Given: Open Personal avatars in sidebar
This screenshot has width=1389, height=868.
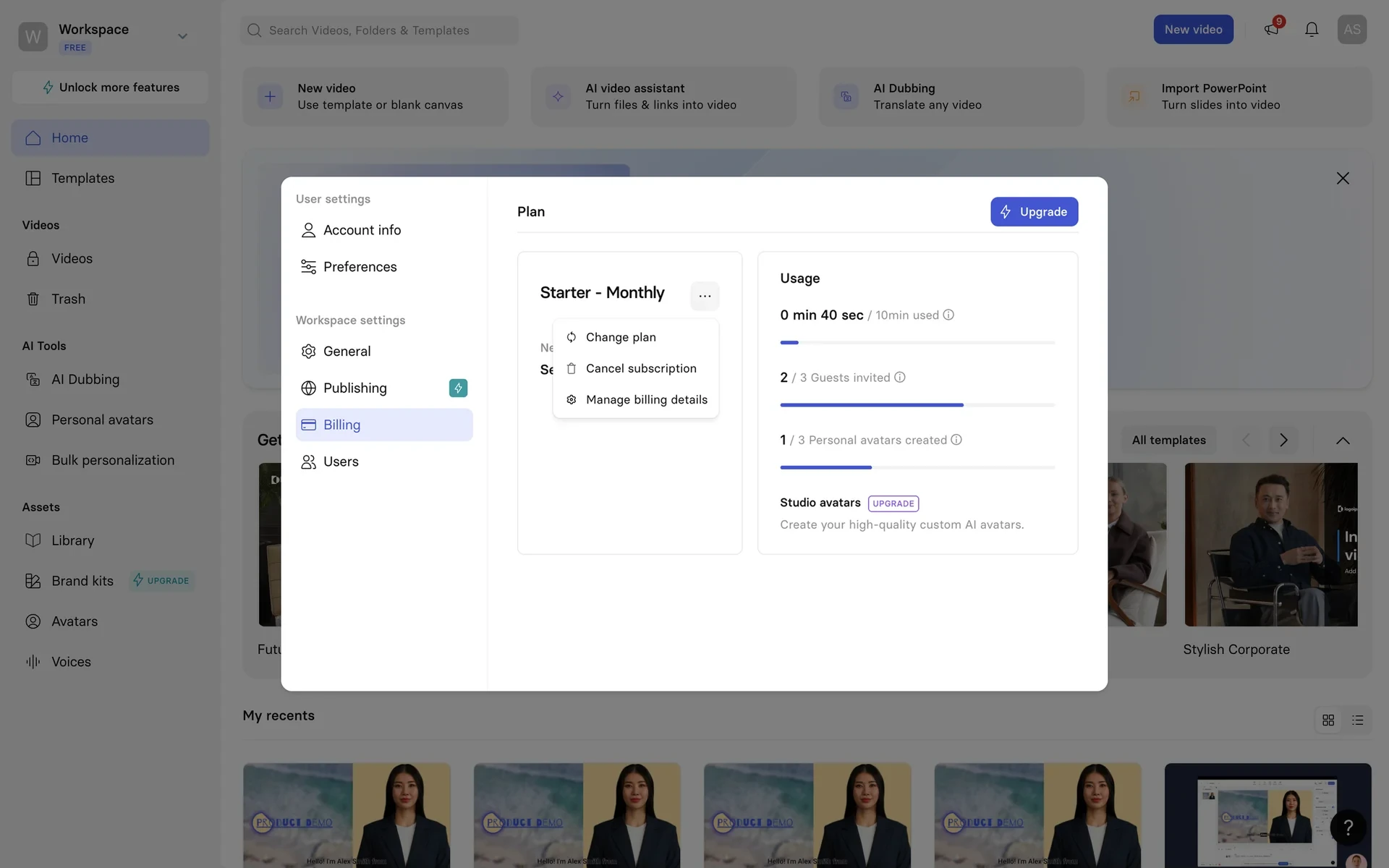Looking at the screenshot, I should [110, 420].
